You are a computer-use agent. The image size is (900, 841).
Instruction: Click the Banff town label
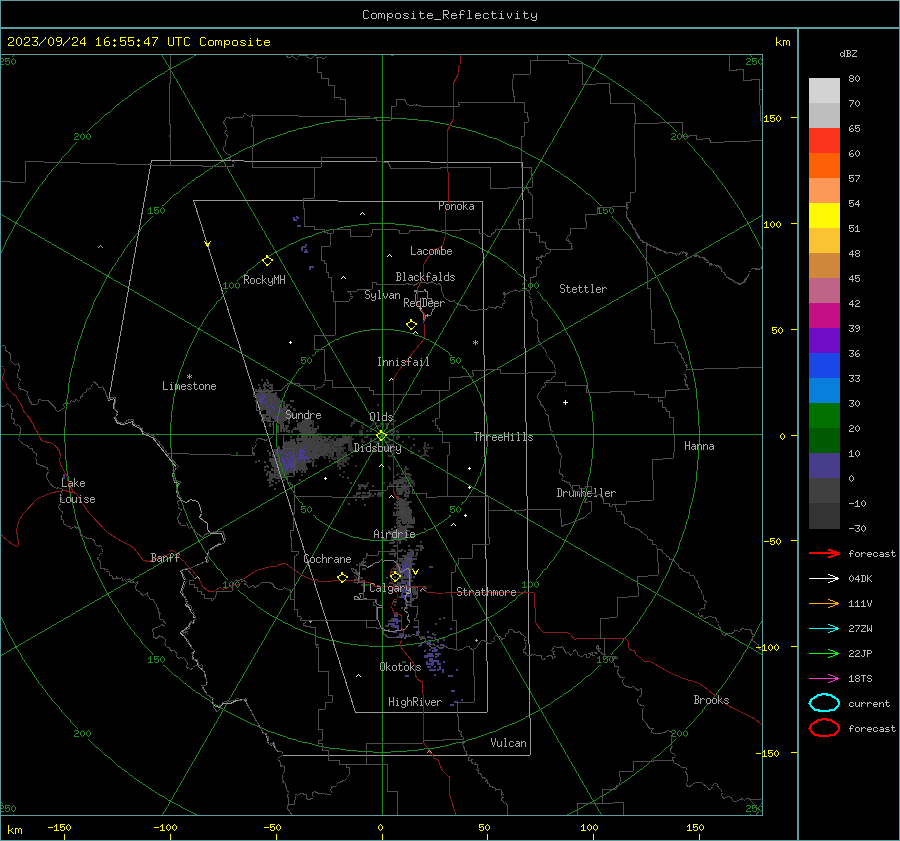point(165,557)
